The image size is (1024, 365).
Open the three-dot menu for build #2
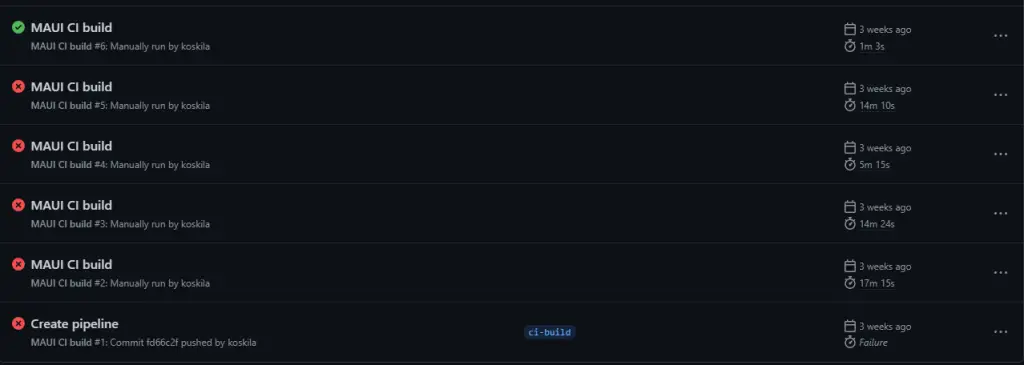click(x=1000, y=273)
